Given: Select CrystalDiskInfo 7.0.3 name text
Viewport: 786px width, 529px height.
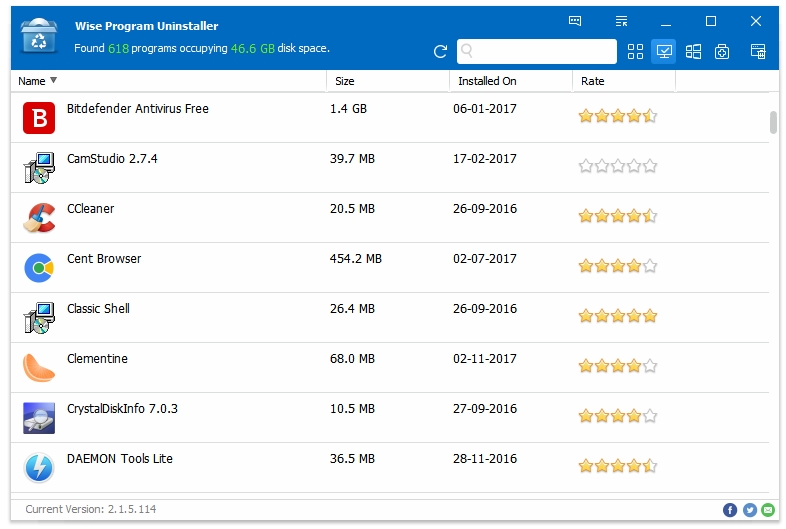Looking at the screenshot, I should (122, 409).
